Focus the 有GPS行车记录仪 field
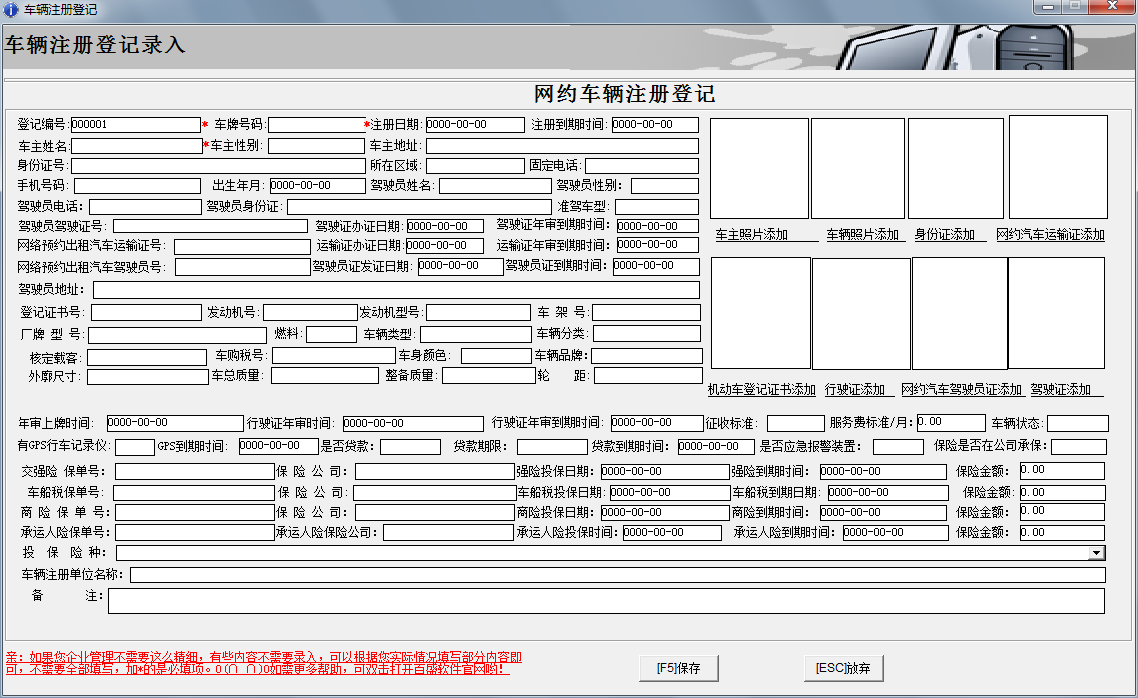This screenshot has height=698, width=1138. 134,447
